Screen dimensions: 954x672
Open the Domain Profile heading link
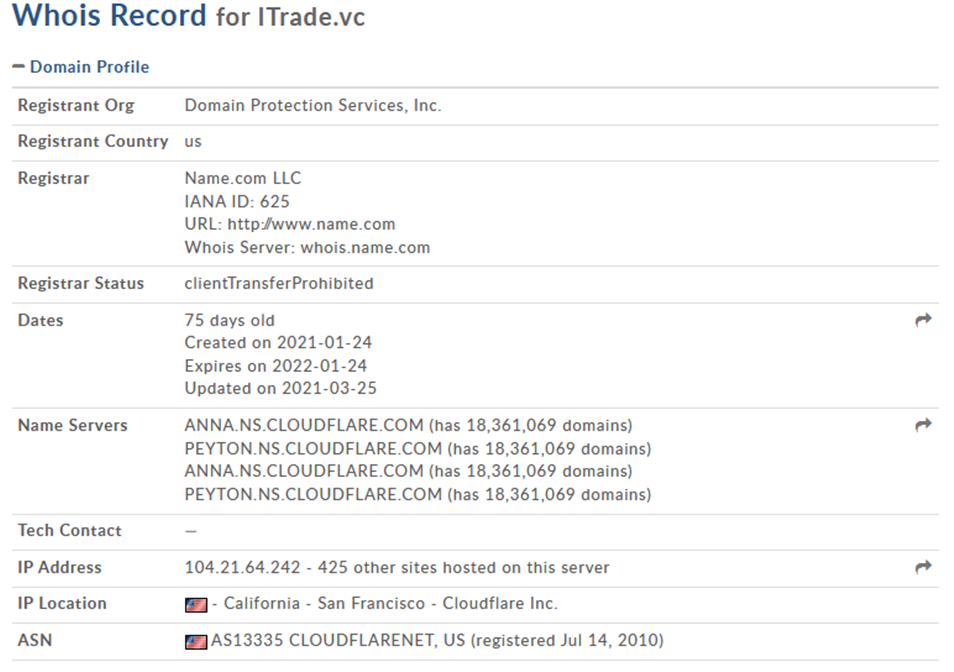(x=89, y=67)
